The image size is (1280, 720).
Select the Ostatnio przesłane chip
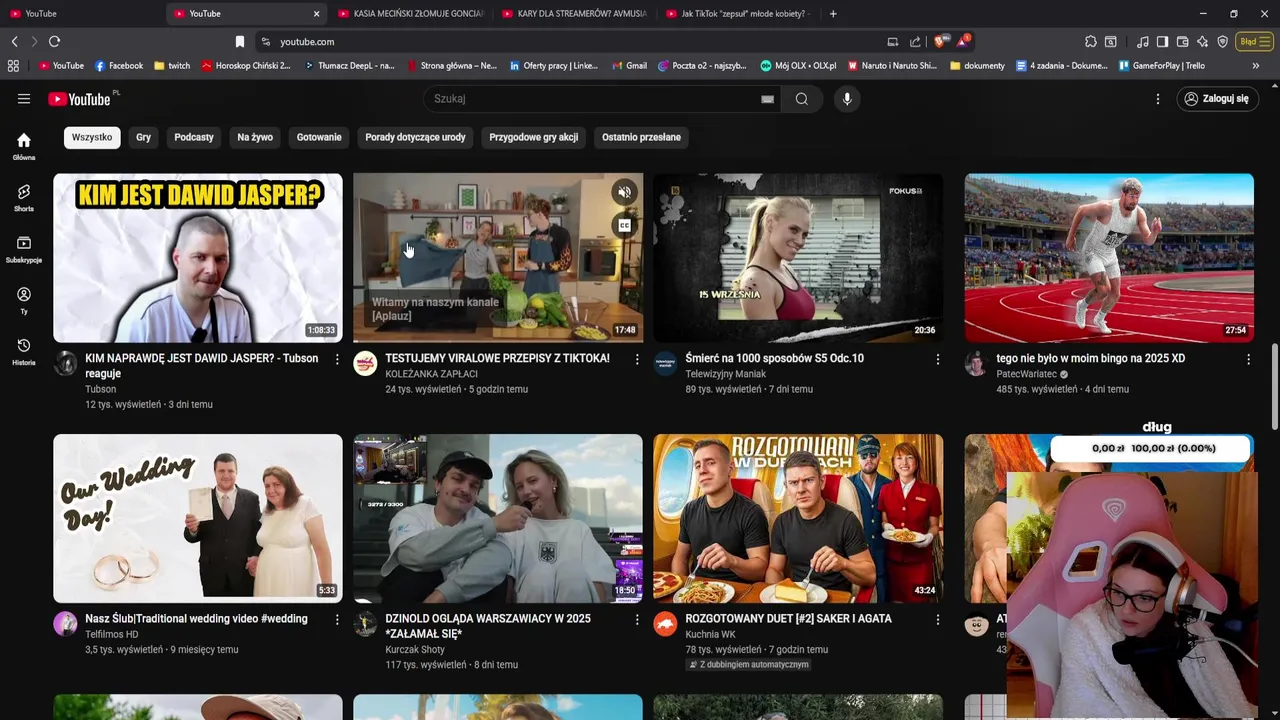[x=641, y=137]
